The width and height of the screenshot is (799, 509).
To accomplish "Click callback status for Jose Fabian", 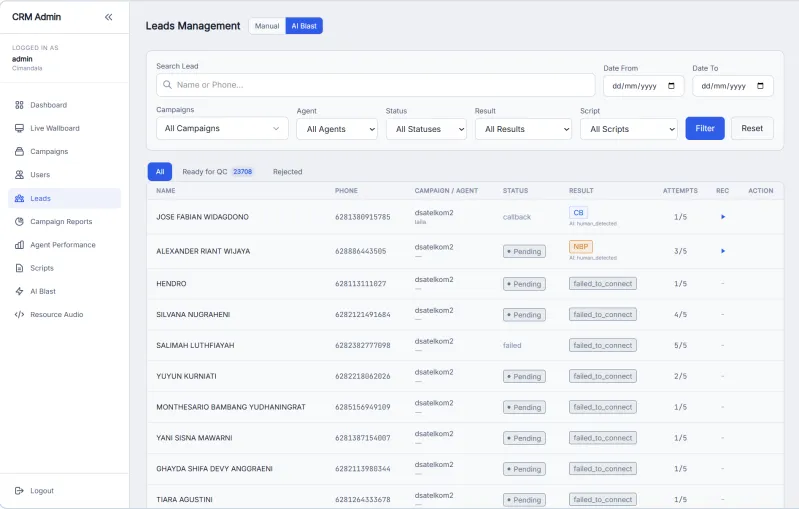I will (x=517, y=217).
